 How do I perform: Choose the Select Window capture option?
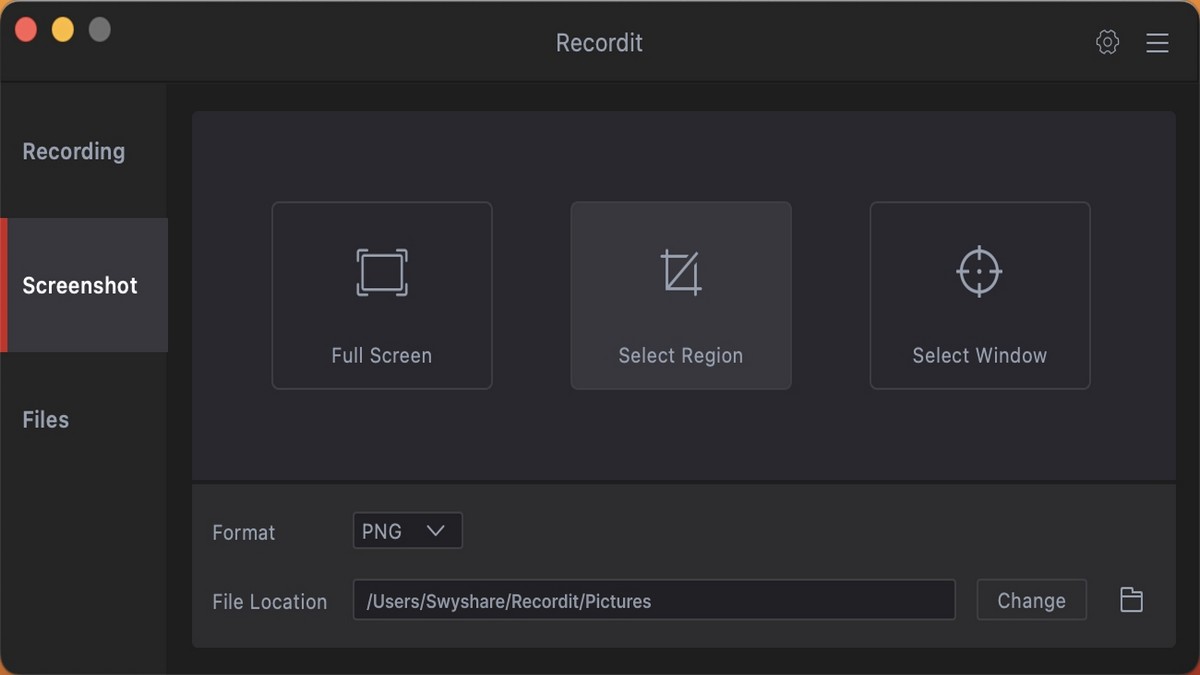980,295
